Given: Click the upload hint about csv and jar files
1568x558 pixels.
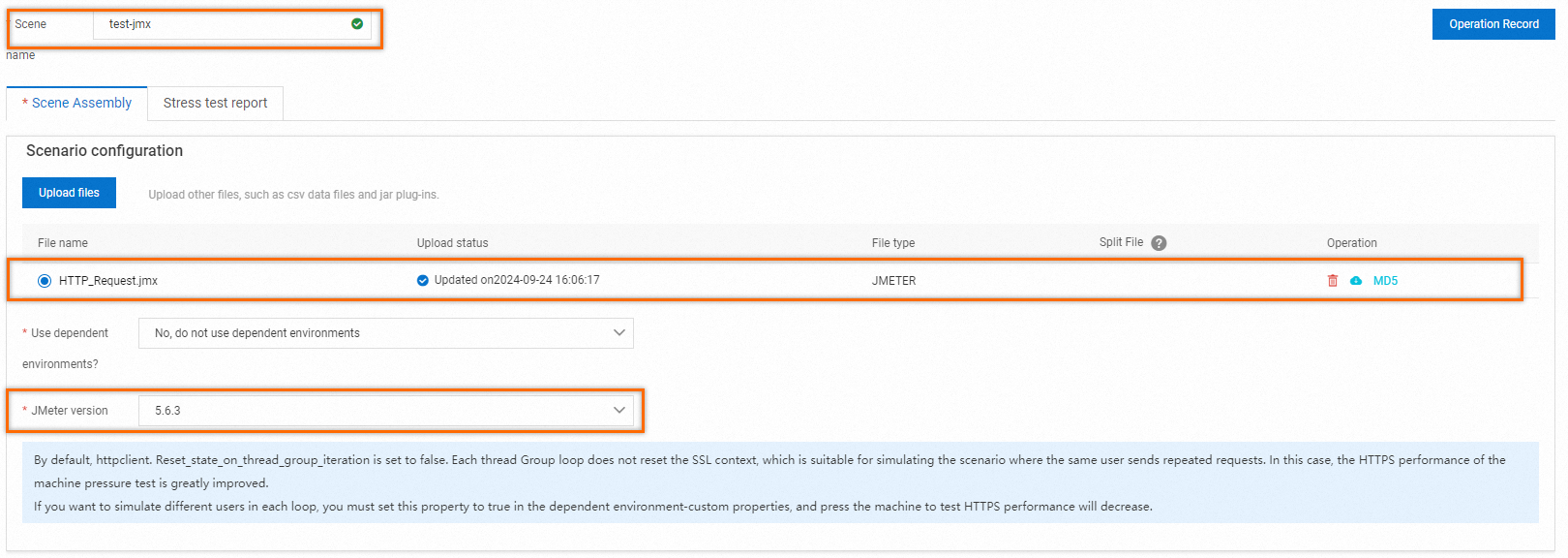Looking at the screenshot, I should coord(293,195).
